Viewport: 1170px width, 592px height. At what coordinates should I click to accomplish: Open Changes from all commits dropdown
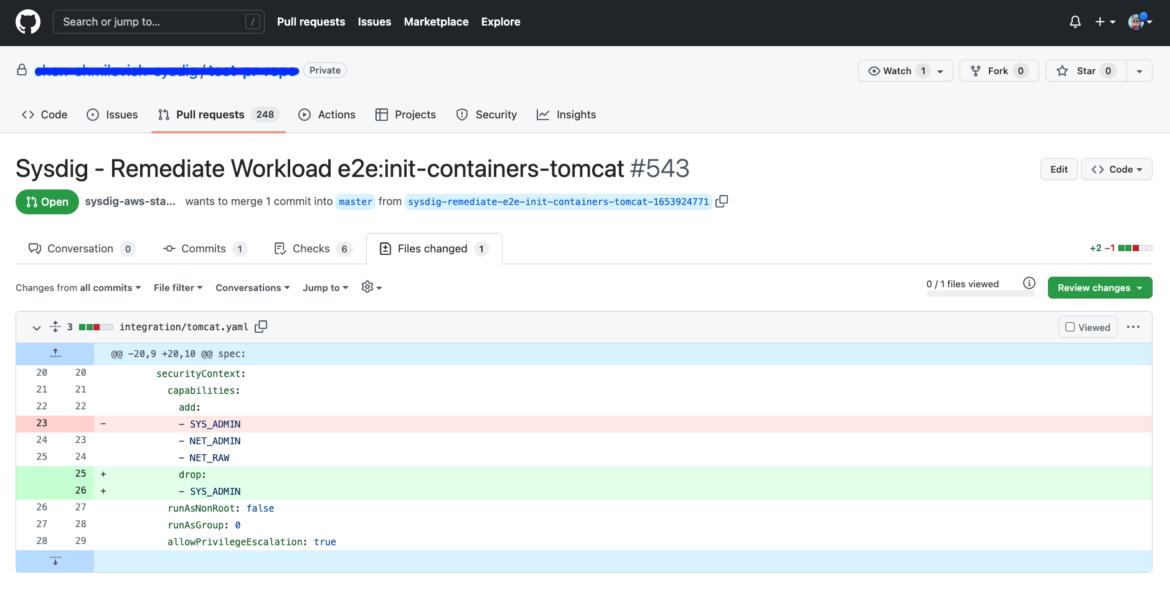(78, 287)
